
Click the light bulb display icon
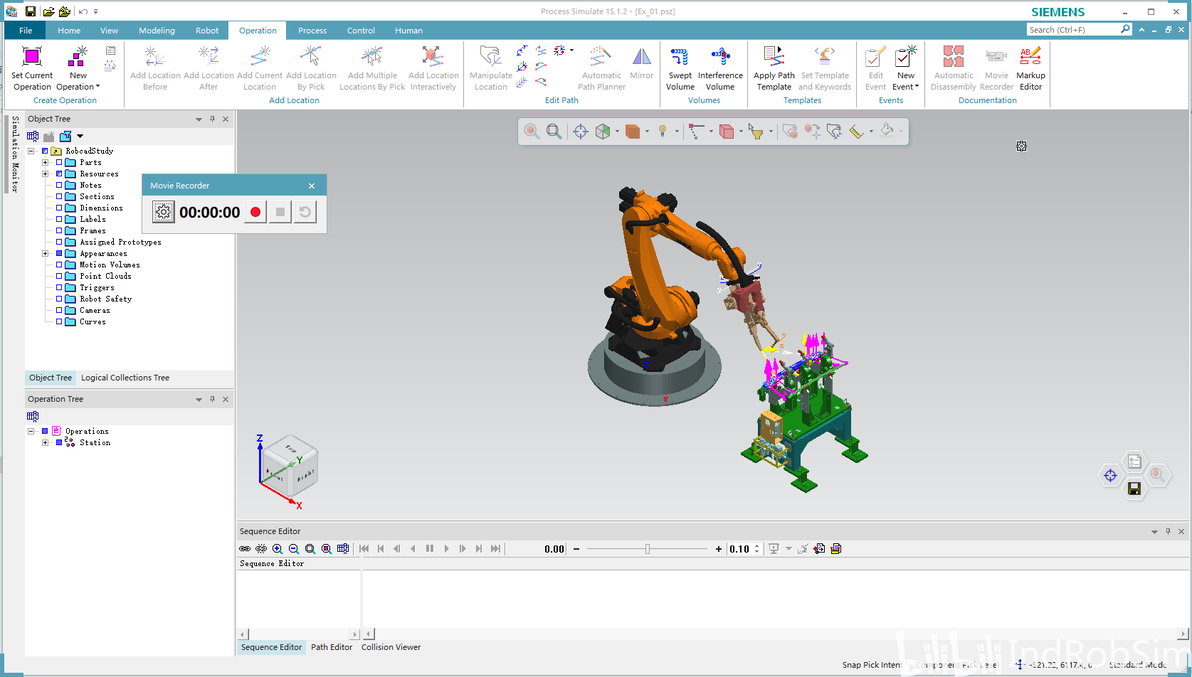(x=662, y=131)
